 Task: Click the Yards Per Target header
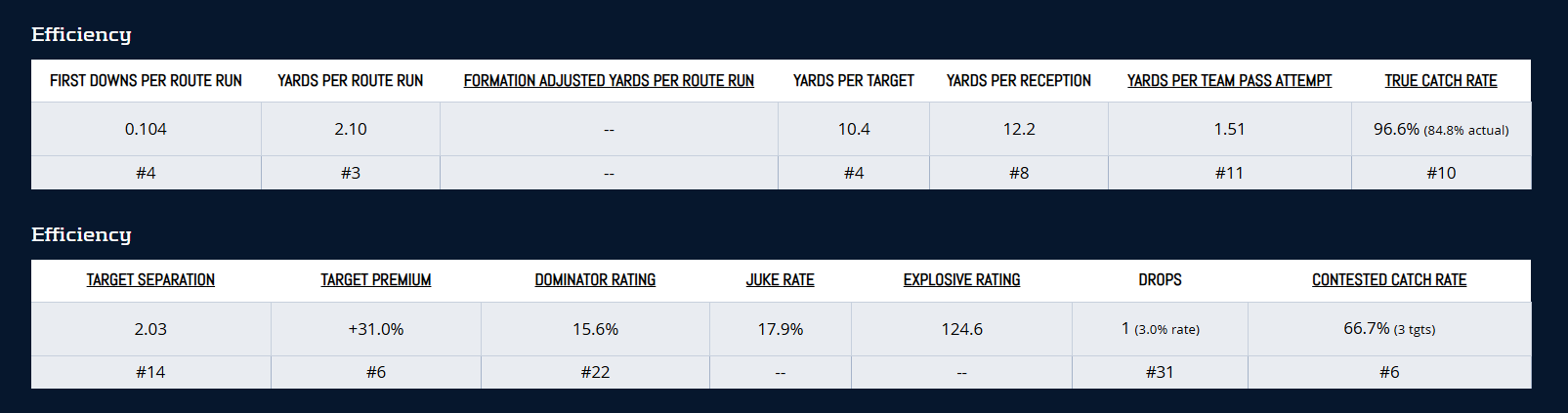tap(854, 81)
